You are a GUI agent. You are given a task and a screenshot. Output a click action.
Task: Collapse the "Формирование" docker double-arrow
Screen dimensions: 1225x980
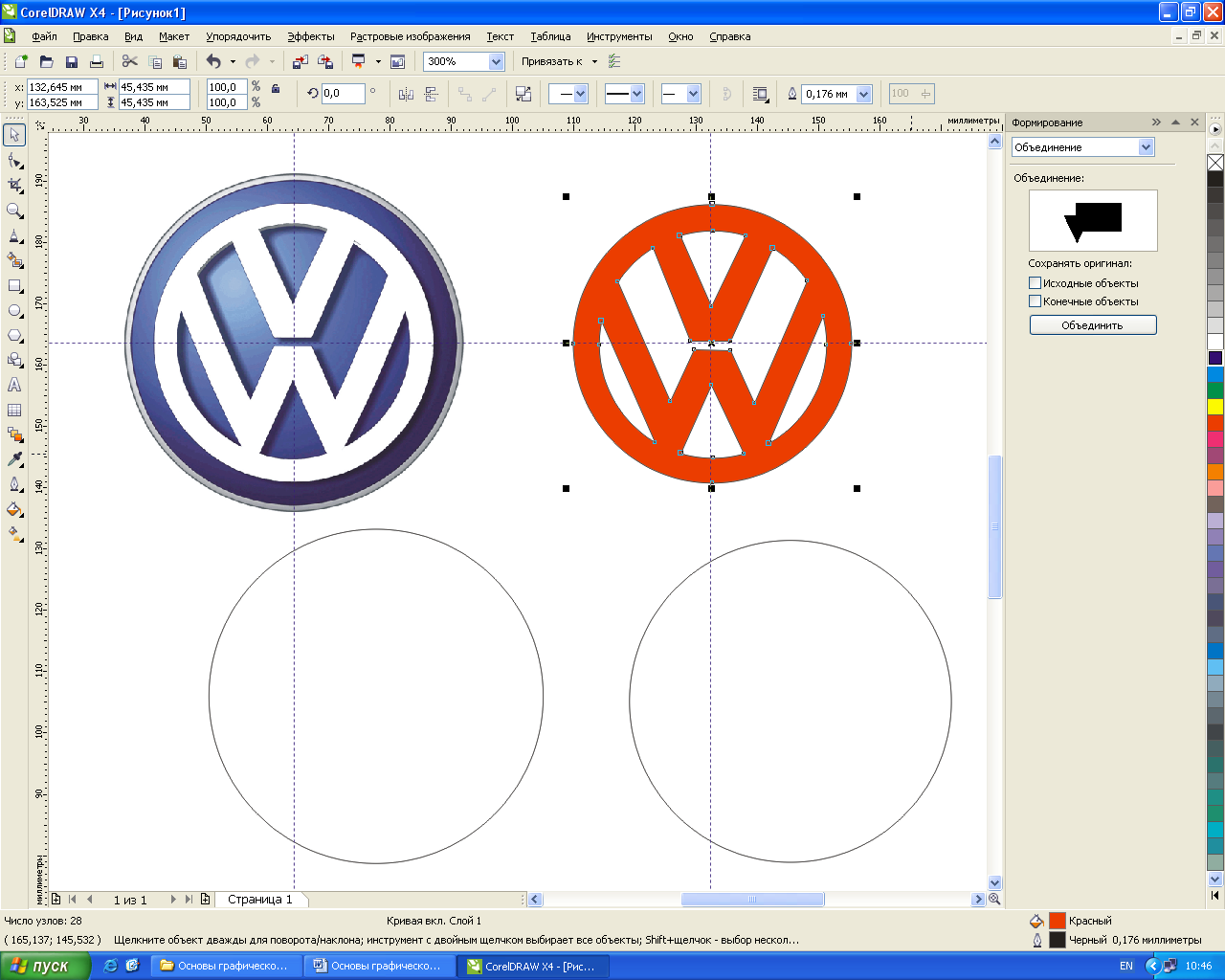pos(1156,122)
